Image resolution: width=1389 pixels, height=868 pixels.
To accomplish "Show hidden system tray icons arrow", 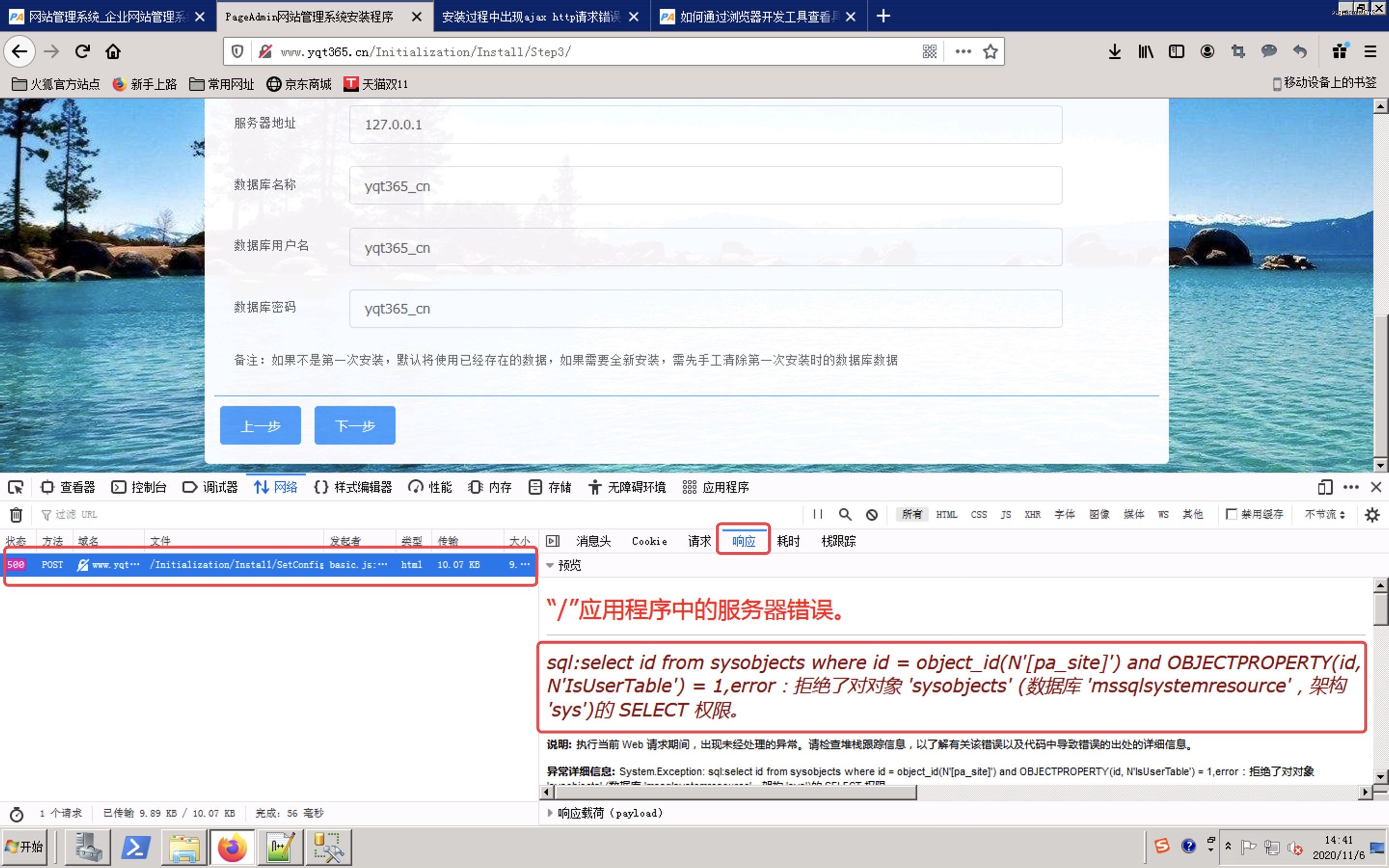I will click(x=1228, y=846).
